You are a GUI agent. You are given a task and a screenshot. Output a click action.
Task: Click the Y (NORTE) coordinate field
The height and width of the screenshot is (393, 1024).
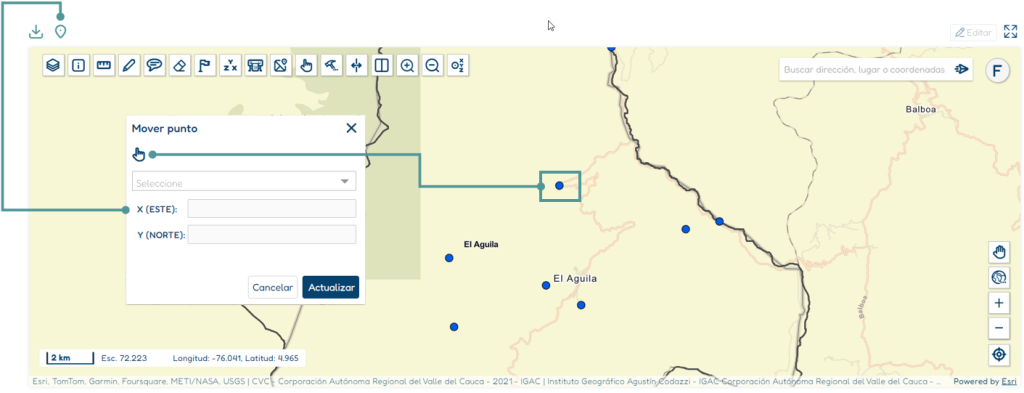point(272,235)
